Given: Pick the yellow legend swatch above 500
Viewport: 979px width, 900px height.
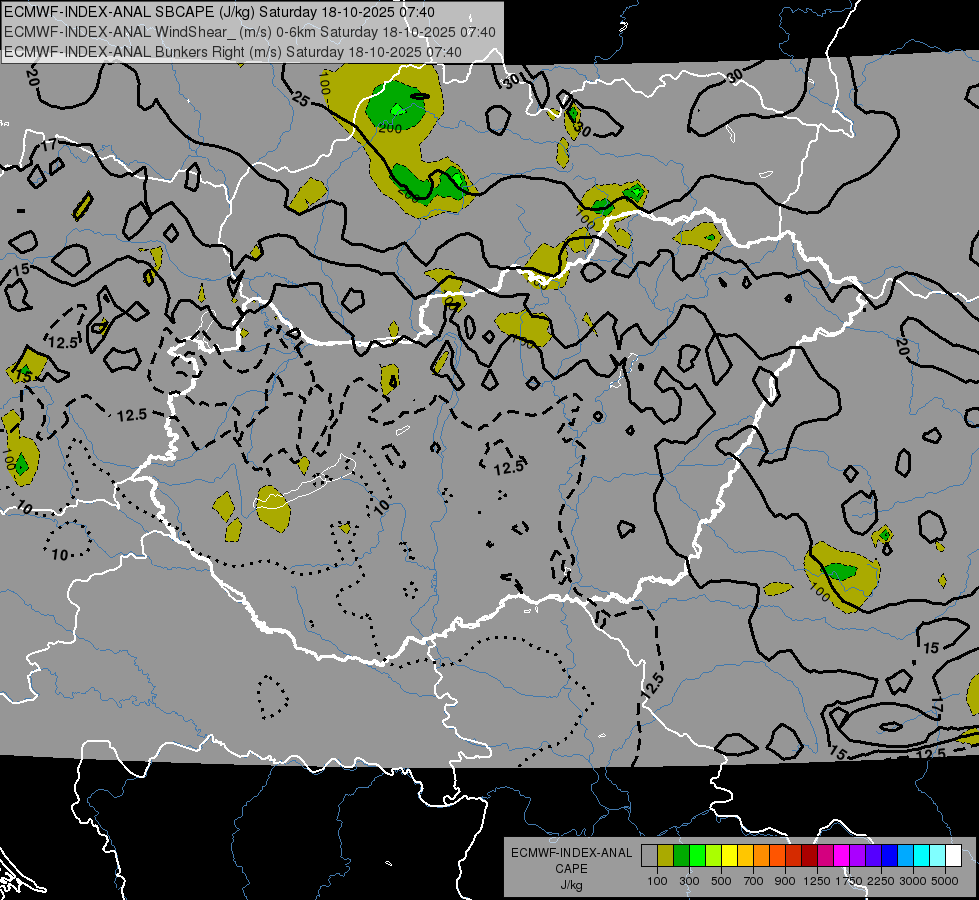Looking at the screenshot, I should point(729,856).
